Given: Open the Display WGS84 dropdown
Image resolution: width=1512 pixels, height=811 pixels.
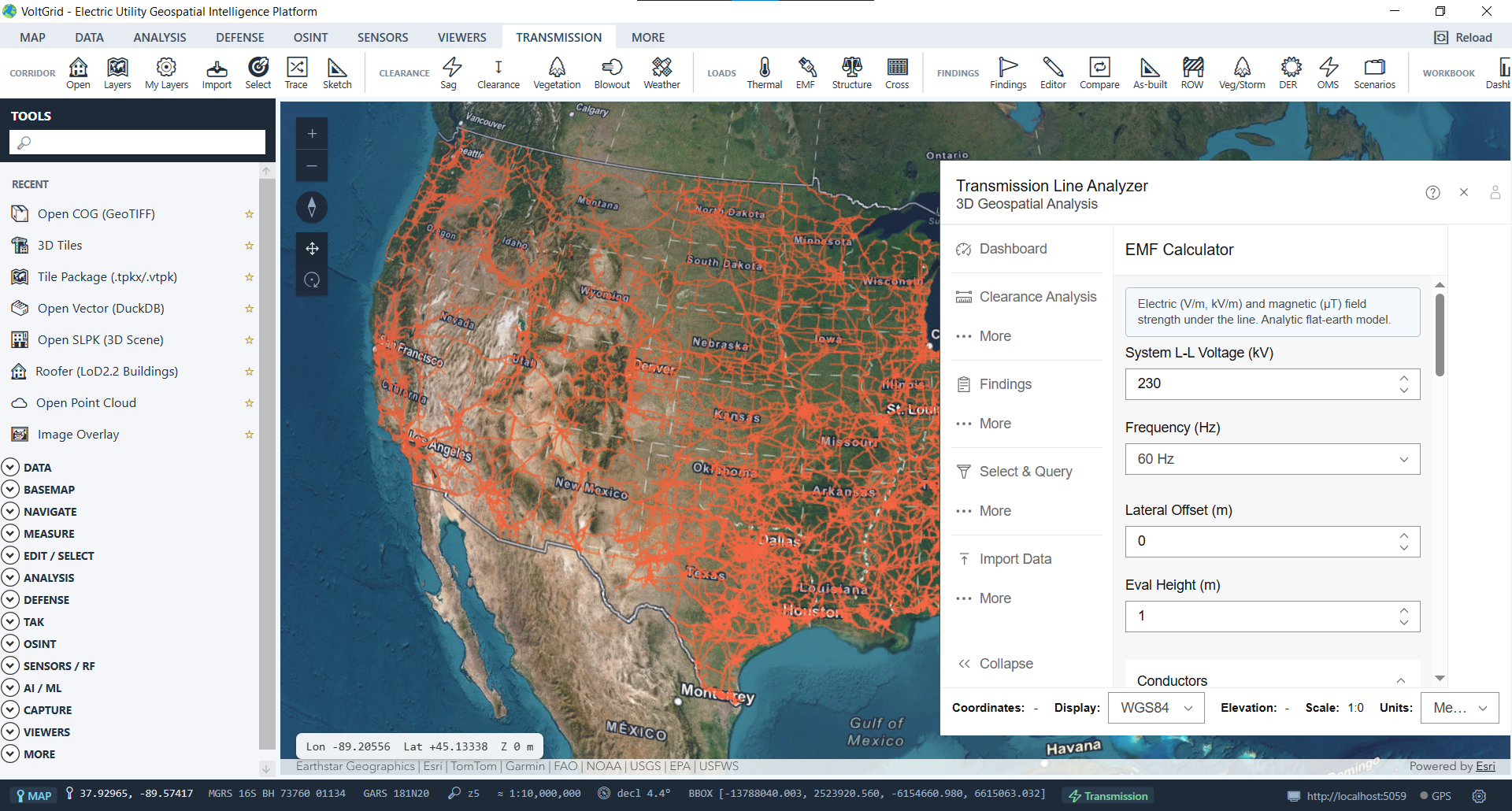Looking at the screenshot, I should point(1156,708).
